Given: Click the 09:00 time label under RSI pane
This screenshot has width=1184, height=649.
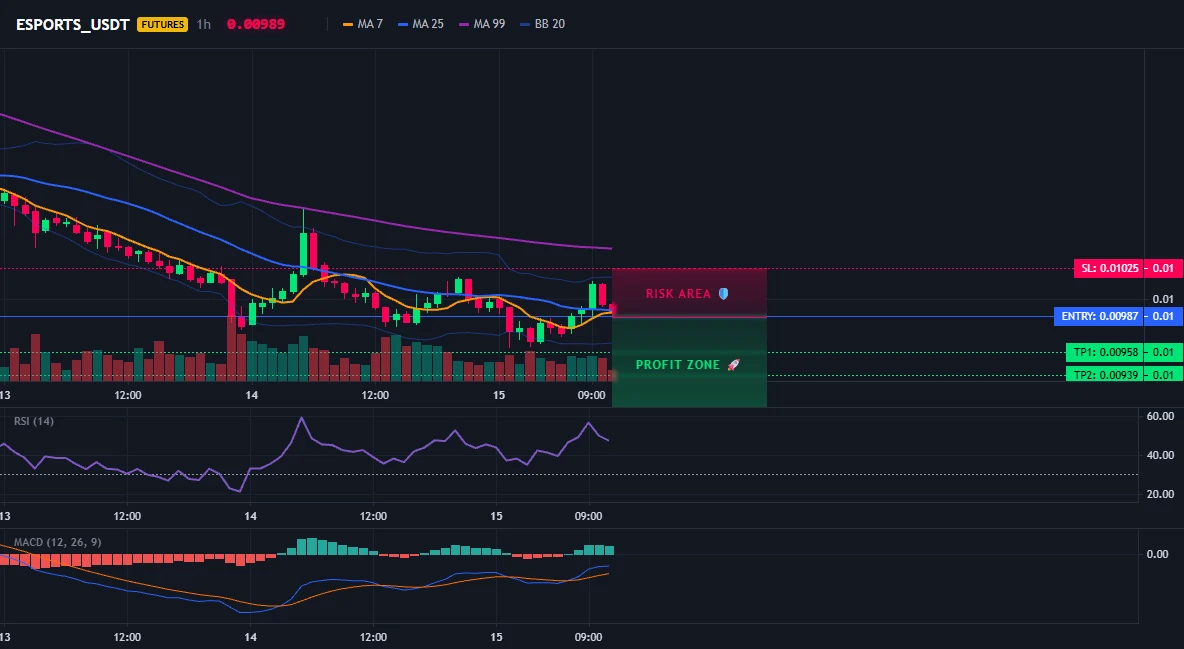Looking at the screenshot, I should coord(588,516).
